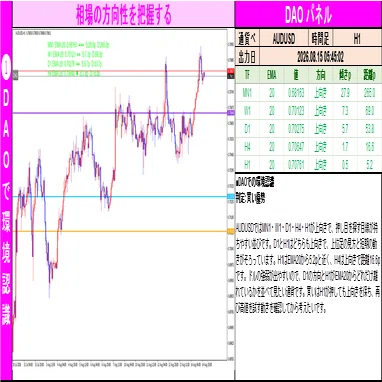Click the H1 EMA value 0.70761
The height and width of the screenshot is (382, 382).
[x=296, y=164]
